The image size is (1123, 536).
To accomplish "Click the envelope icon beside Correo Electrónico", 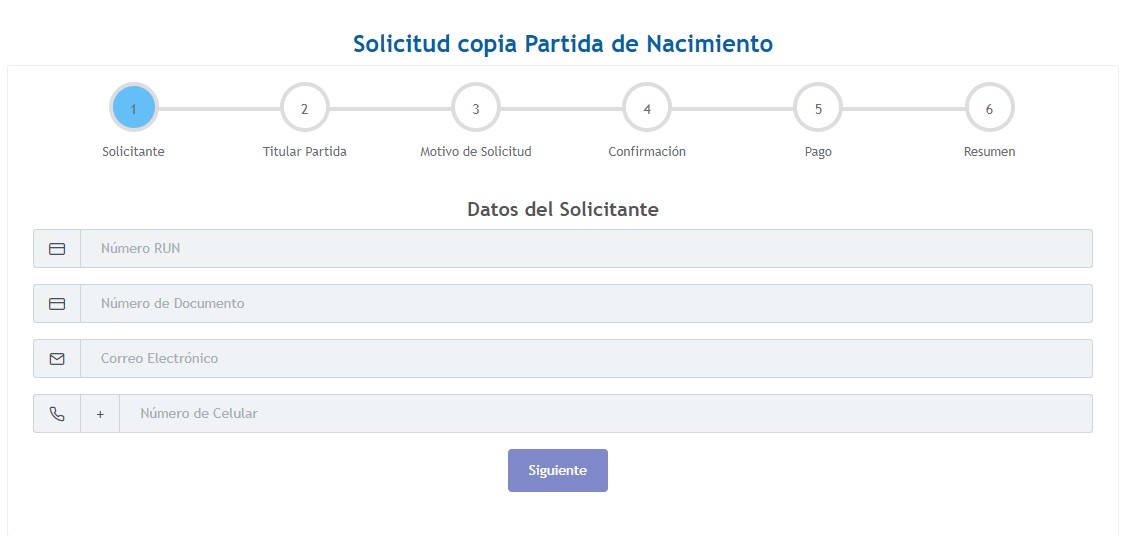I will click(x=57, y=359).
